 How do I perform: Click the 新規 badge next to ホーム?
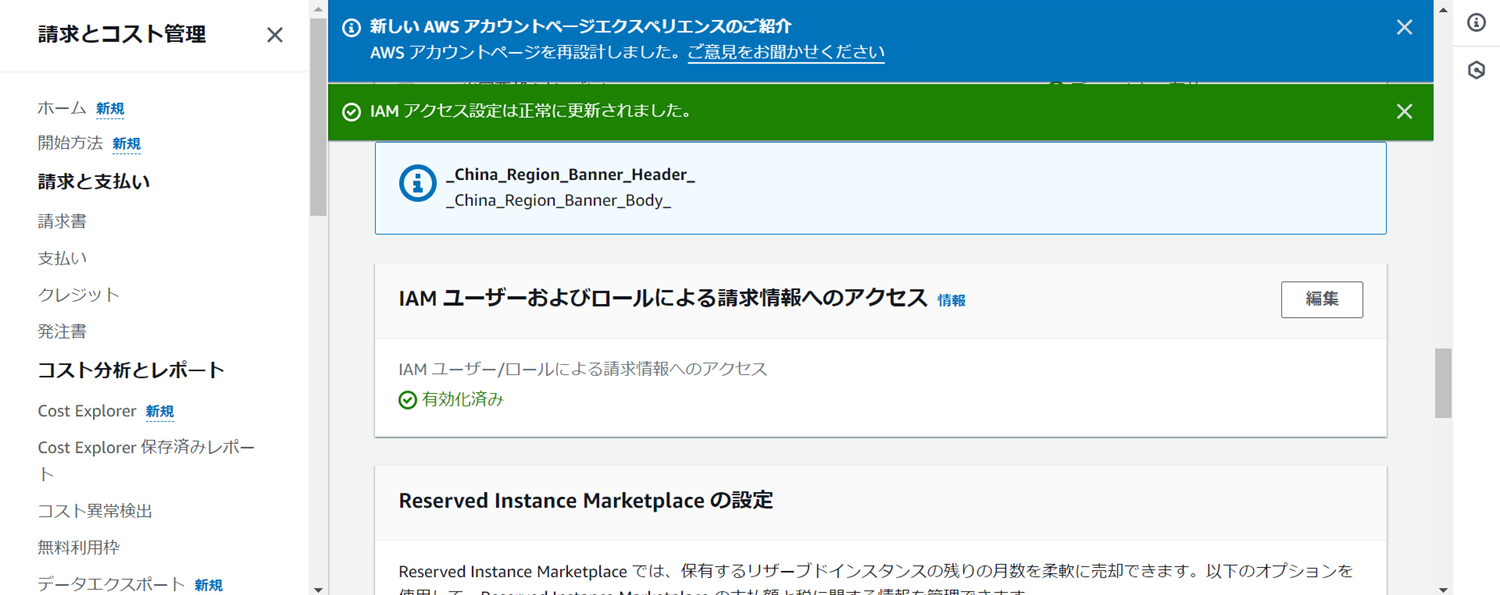coord(110,109)
